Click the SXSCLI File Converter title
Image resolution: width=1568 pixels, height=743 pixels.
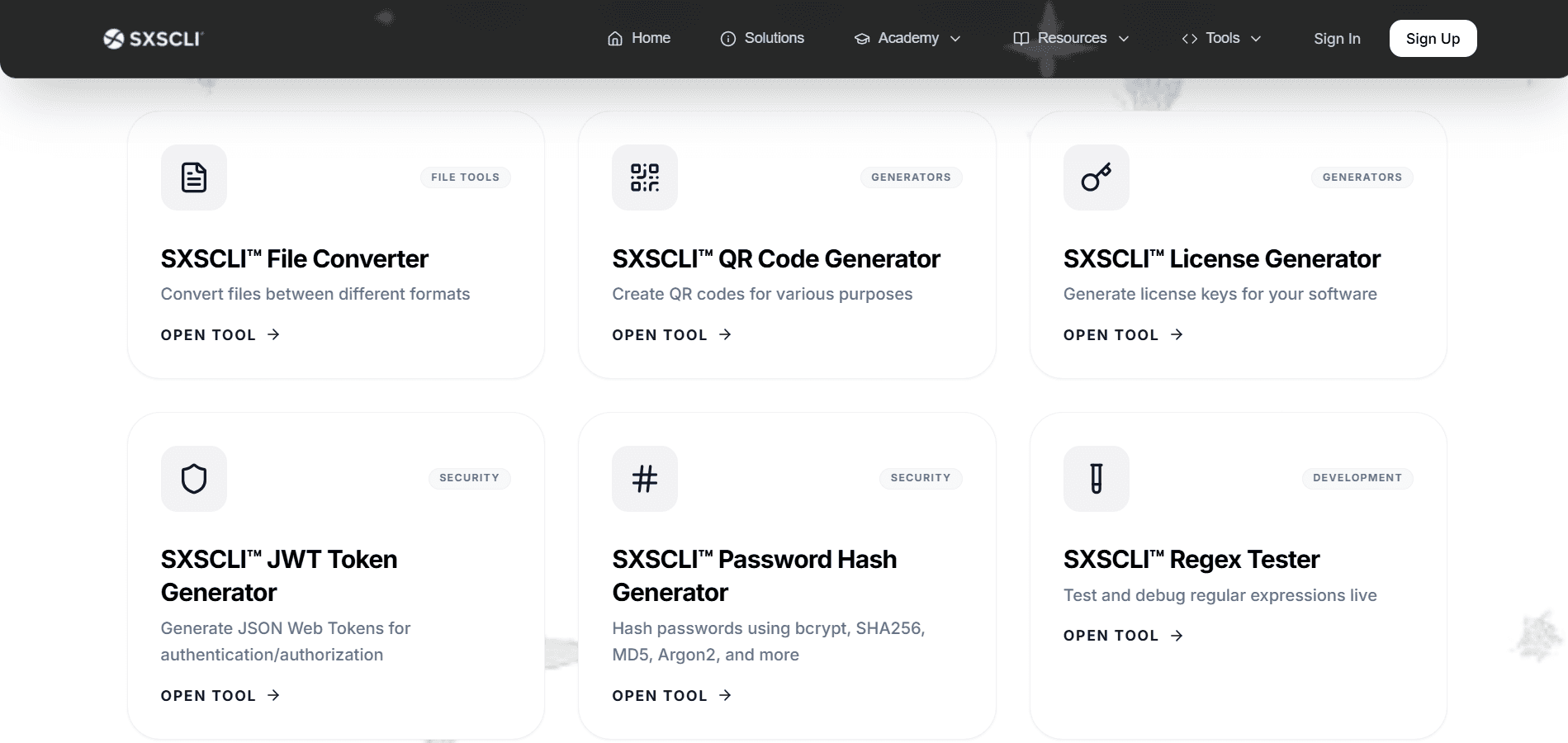[295, 259]
